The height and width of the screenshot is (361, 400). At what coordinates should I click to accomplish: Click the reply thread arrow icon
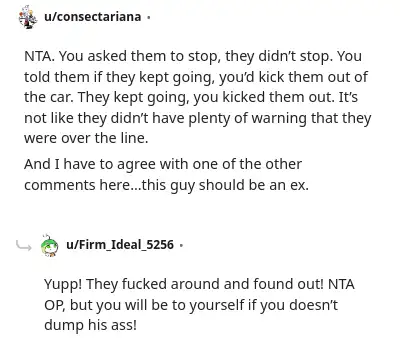[24, 246]
